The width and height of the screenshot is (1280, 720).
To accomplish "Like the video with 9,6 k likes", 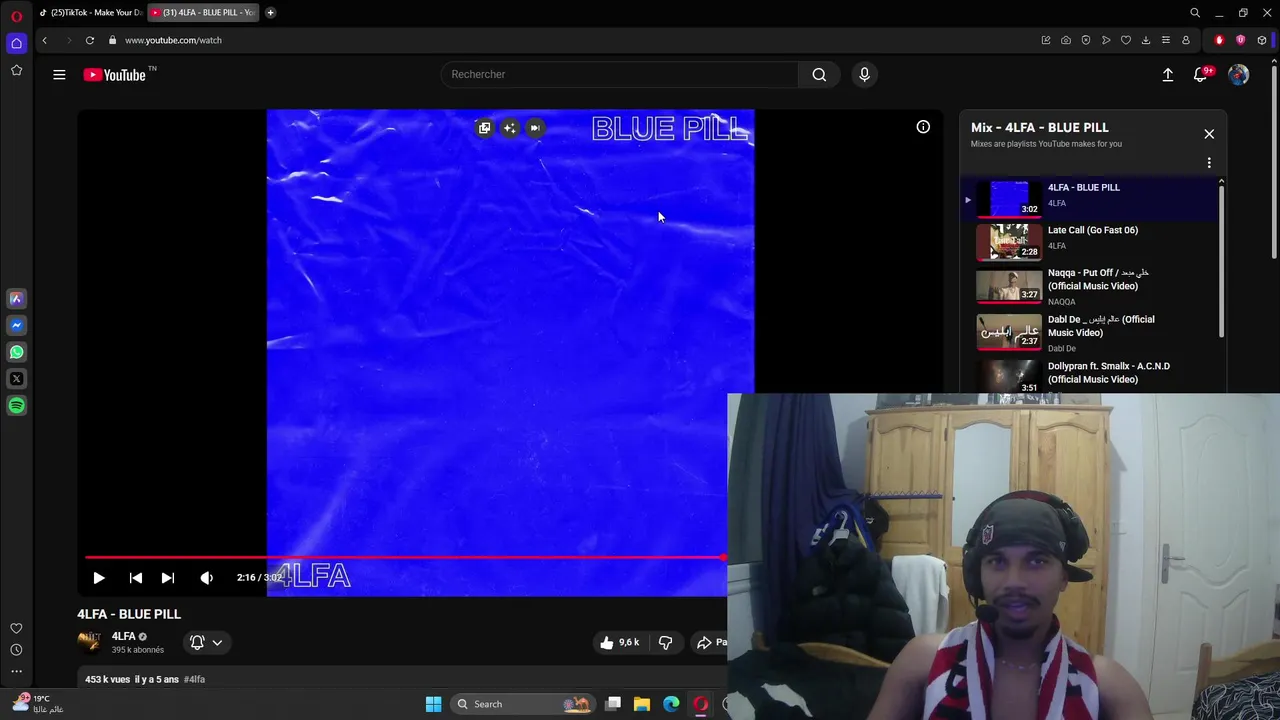I will coord(620,643).
